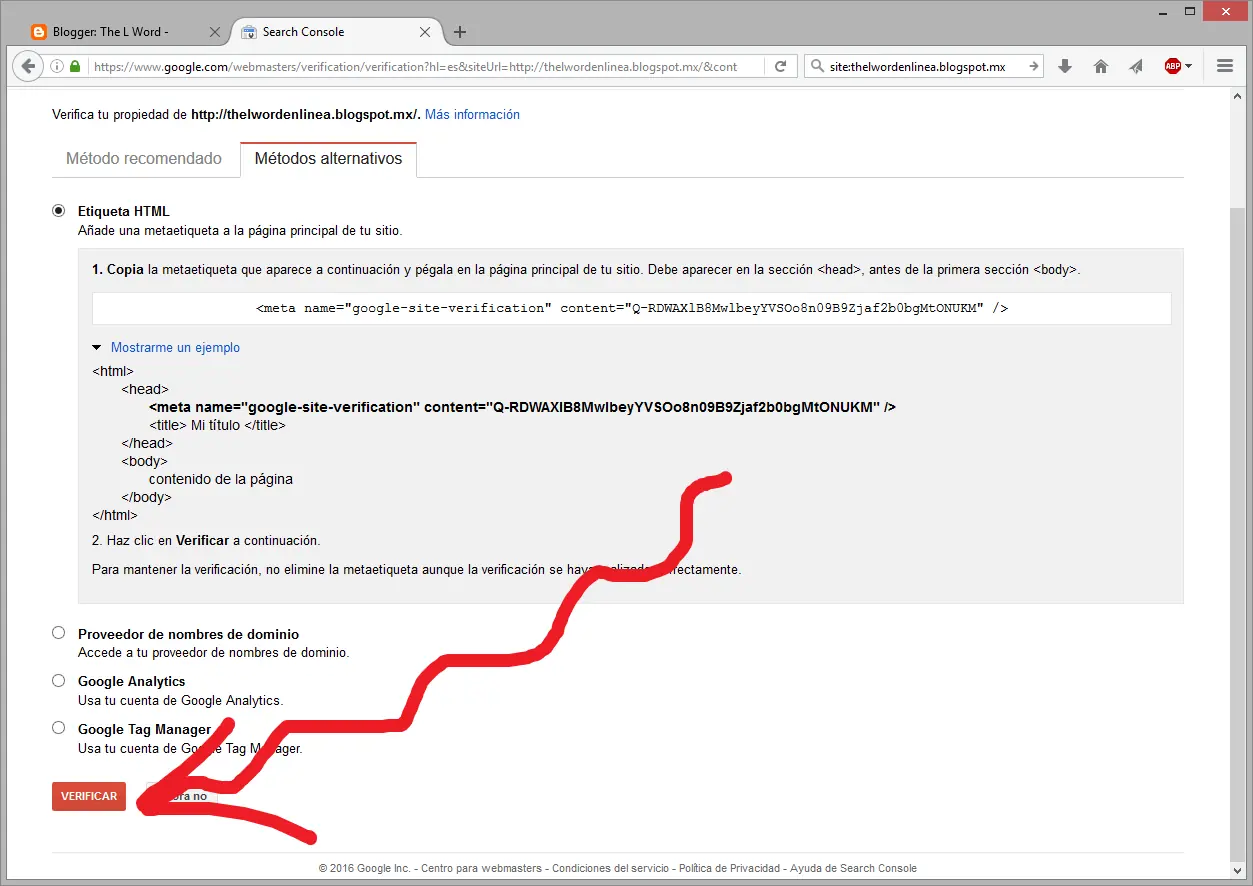Select the Etiqueta HTML radio button
The image size is (1253, 886).
58,211
